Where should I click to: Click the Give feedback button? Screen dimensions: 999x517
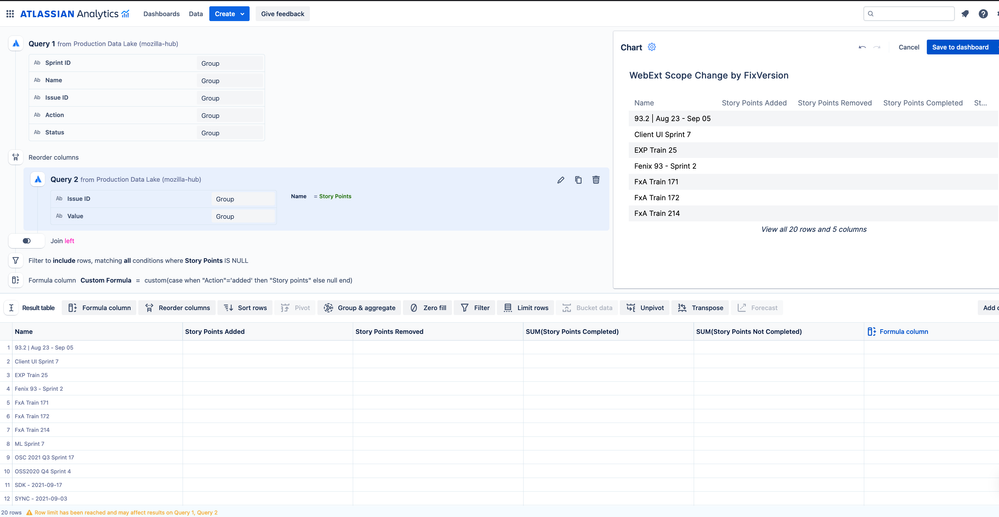click(x=283, y=13)
